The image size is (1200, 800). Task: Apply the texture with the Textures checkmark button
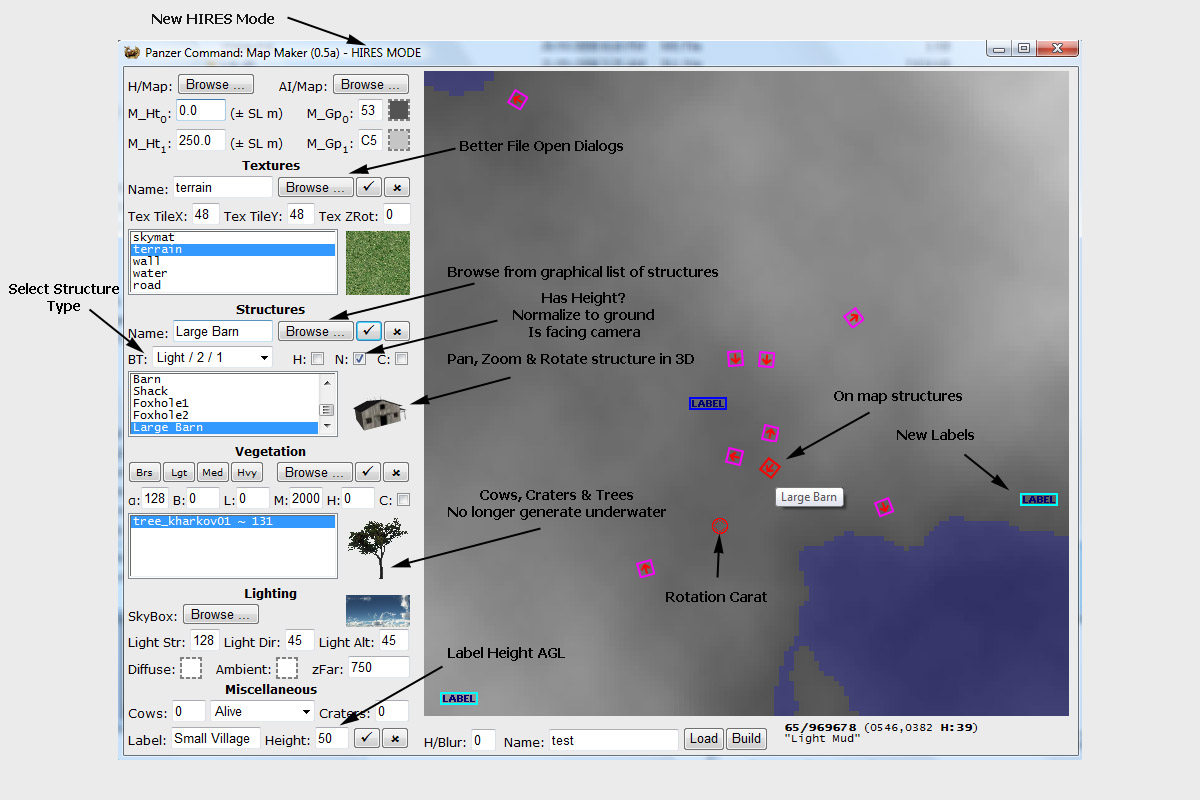pos(369,187)
